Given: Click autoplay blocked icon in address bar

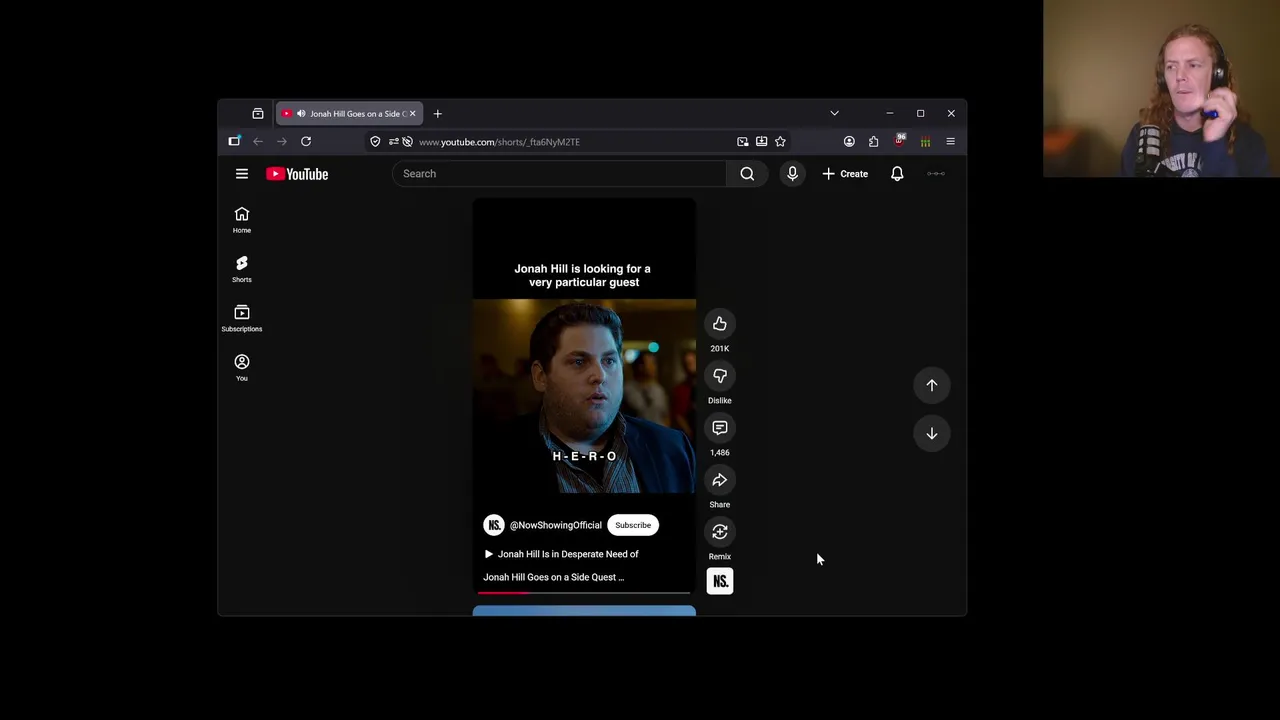Looking at the screenshot, I should 407,142.
